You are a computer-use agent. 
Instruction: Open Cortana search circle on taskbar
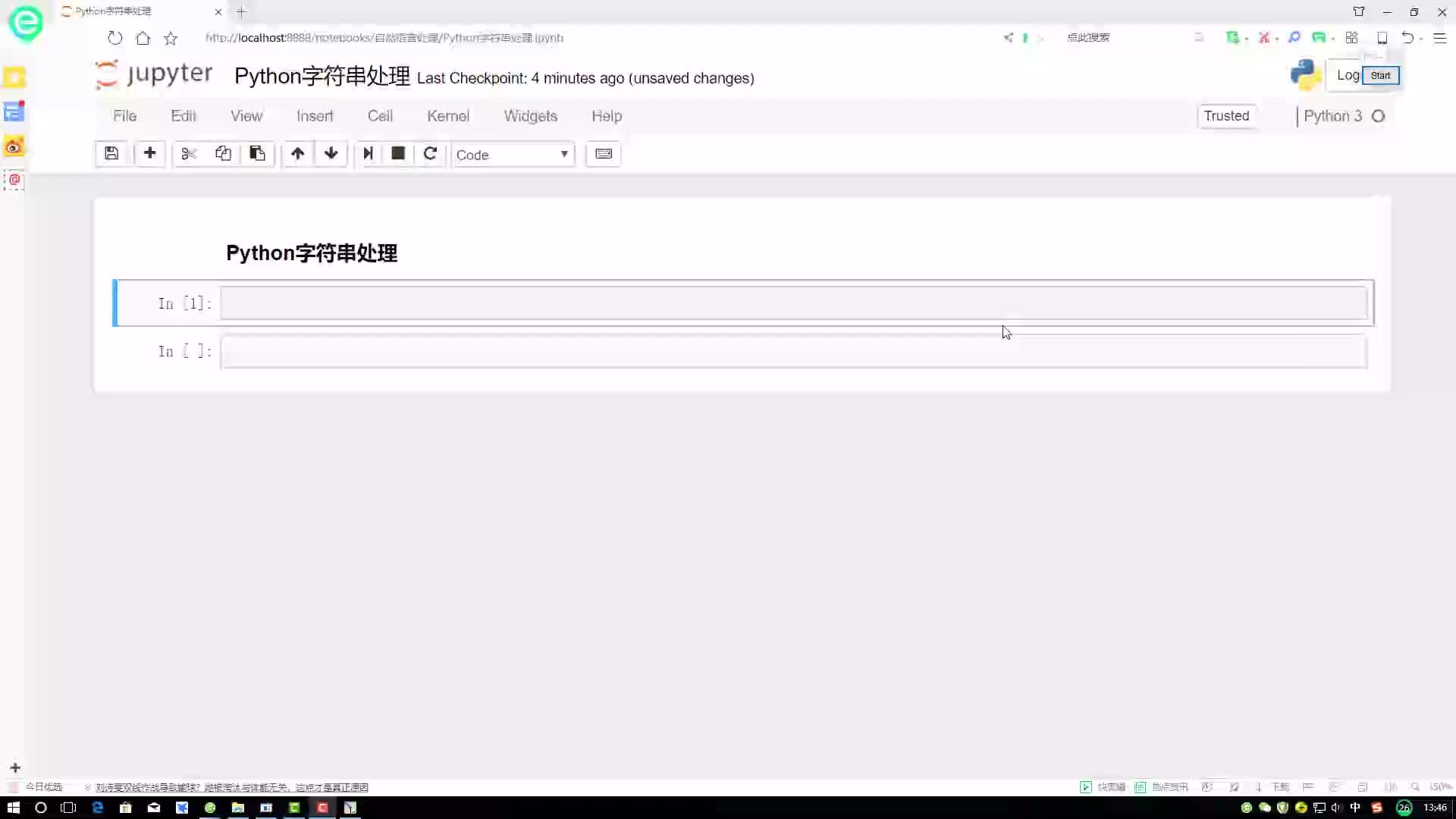point(41,808)
